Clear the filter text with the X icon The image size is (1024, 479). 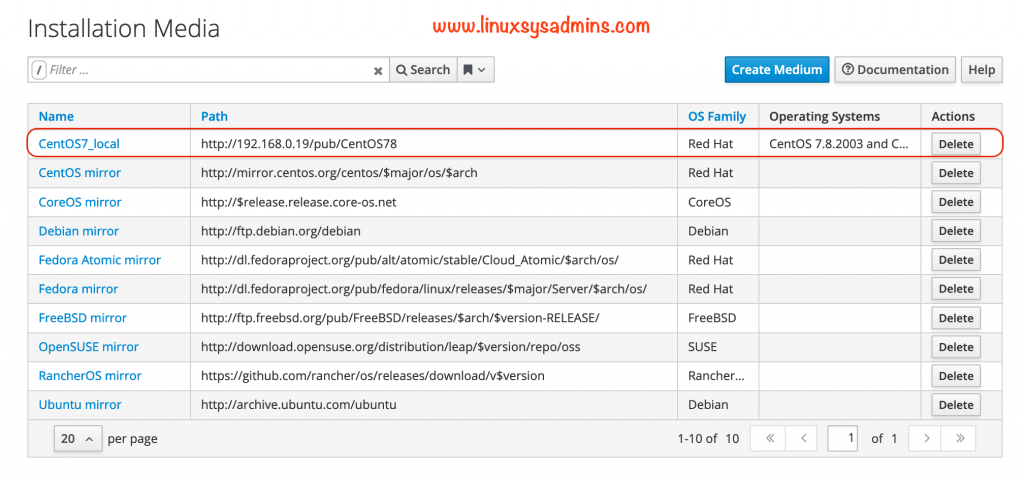coord(378,70)
